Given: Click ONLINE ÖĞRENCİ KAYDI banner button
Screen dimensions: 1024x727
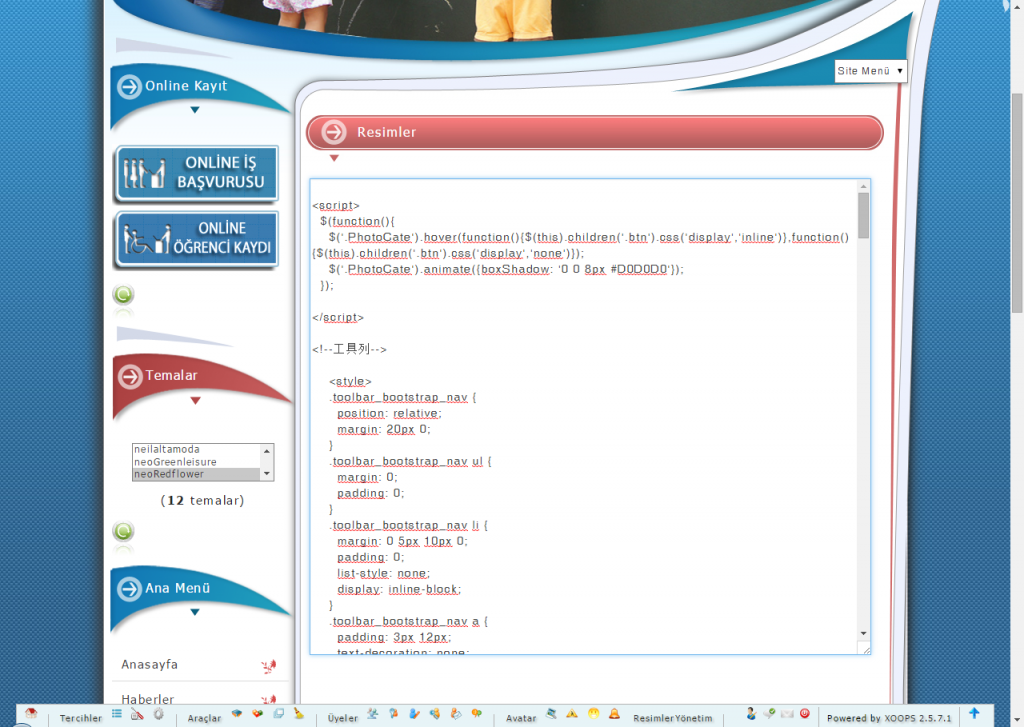Looking at the screenshot, I should [x=196, y=239].
